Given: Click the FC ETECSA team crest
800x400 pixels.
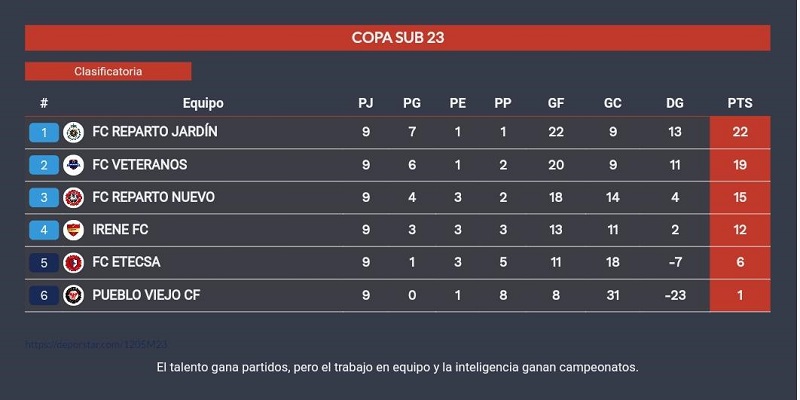Looking at the screenshot, I should click(x=73, y=263).
